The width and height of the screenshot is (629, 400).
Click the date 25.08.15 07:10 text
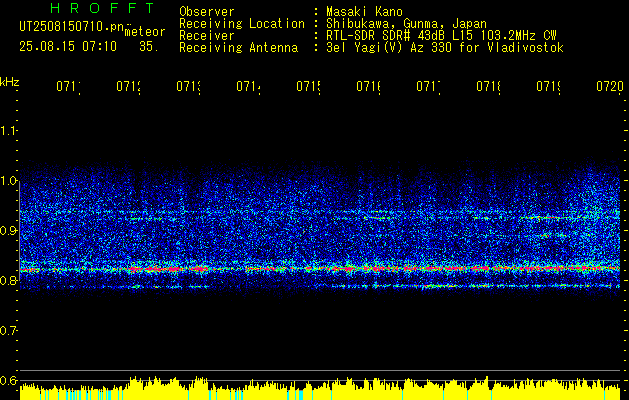(68, 46)
